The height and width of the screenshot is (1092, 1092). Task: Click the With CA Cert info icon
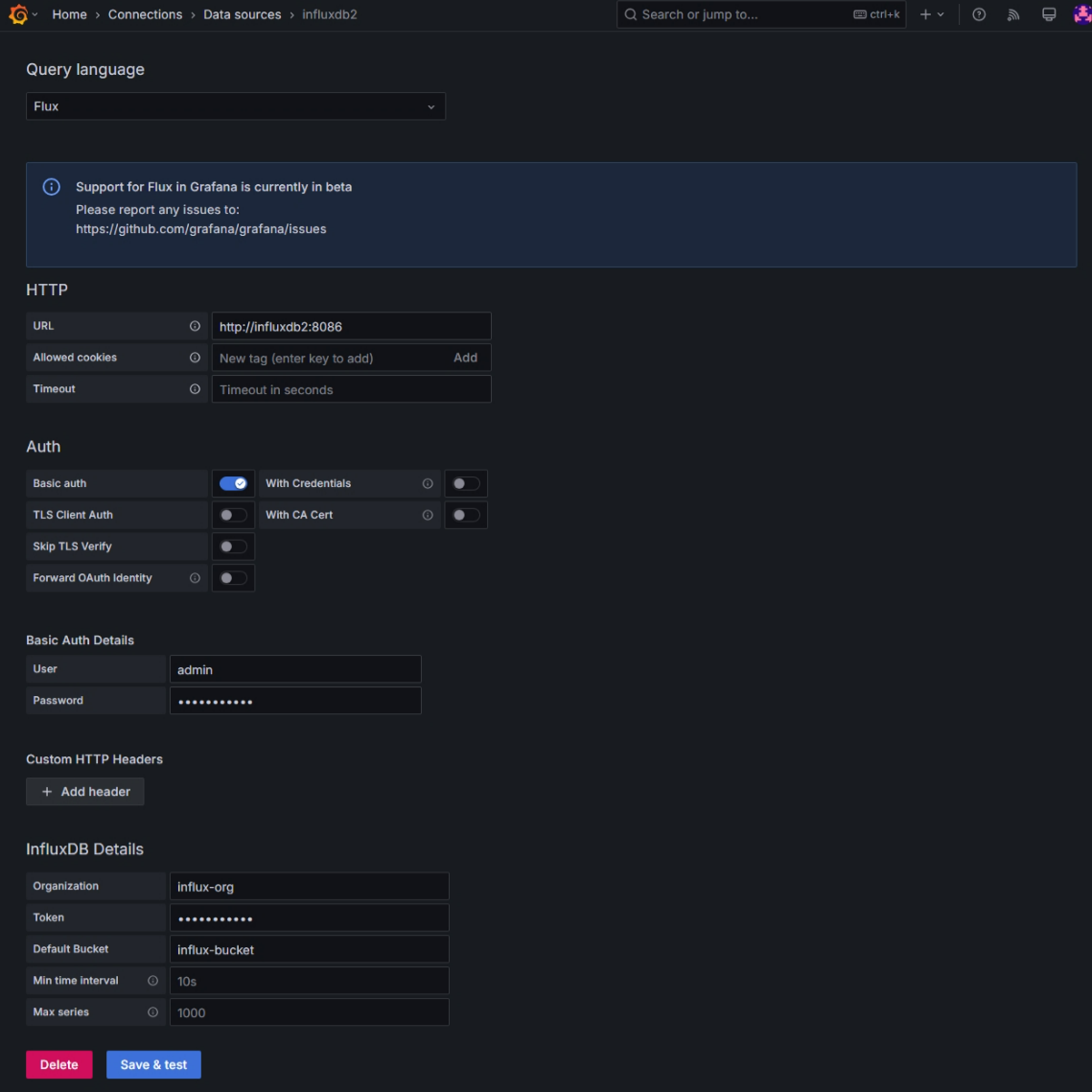(x=428, y=515)
